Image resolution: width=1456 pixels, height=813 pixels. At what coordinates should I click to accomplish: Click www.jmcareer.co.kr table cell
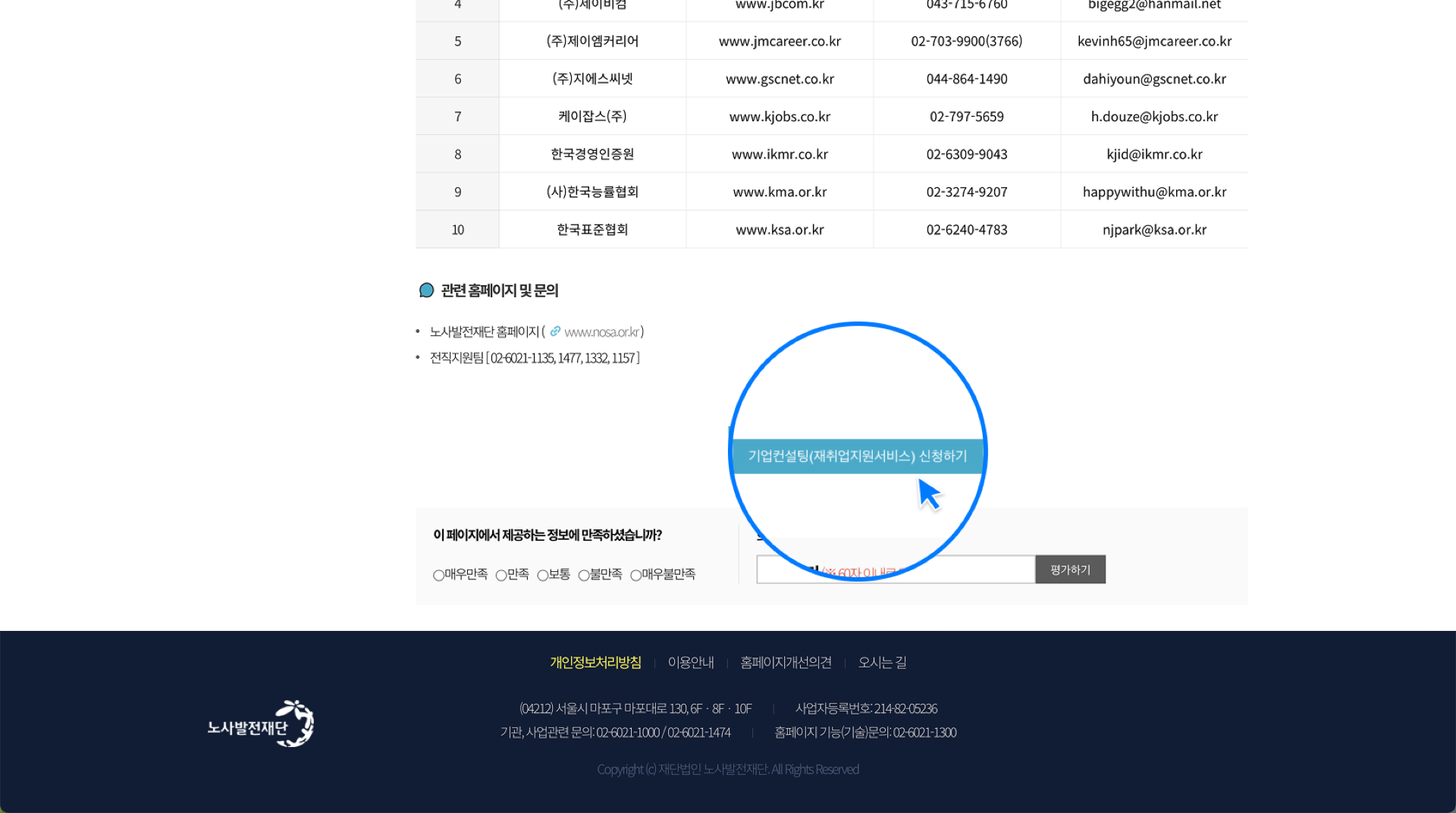coord(780,41)
